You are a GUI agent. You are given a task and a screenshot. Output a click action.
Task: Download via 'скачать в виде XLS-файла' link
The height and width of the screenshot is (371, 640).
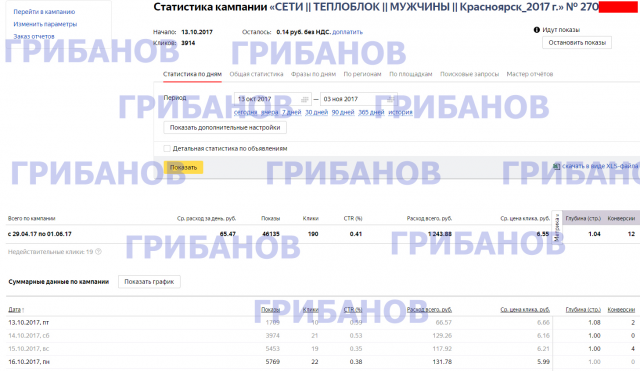coord(600,166)
